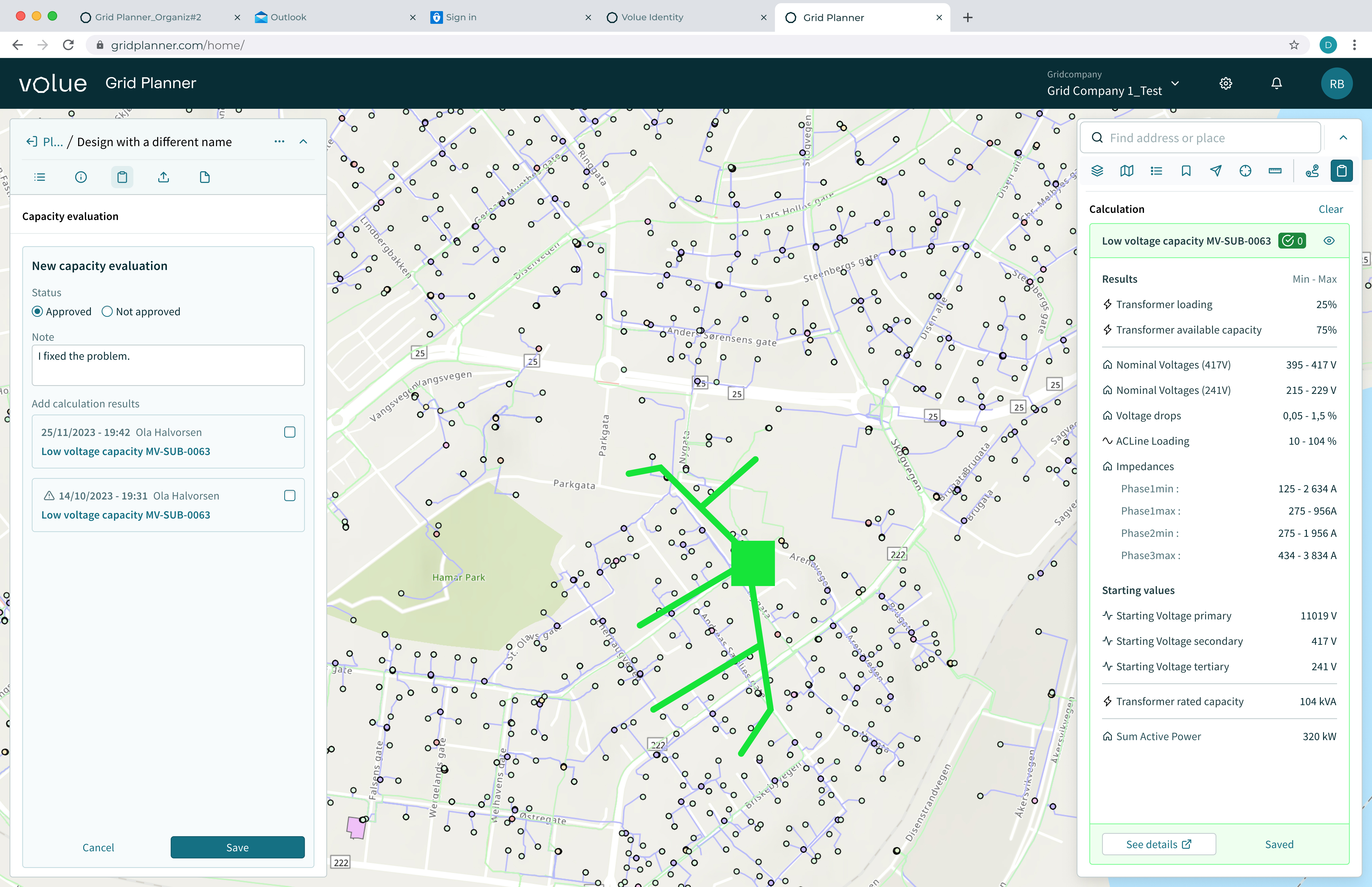Open a new browser tab
Viewport: 1372px width, 887px height.
[968, 17]
